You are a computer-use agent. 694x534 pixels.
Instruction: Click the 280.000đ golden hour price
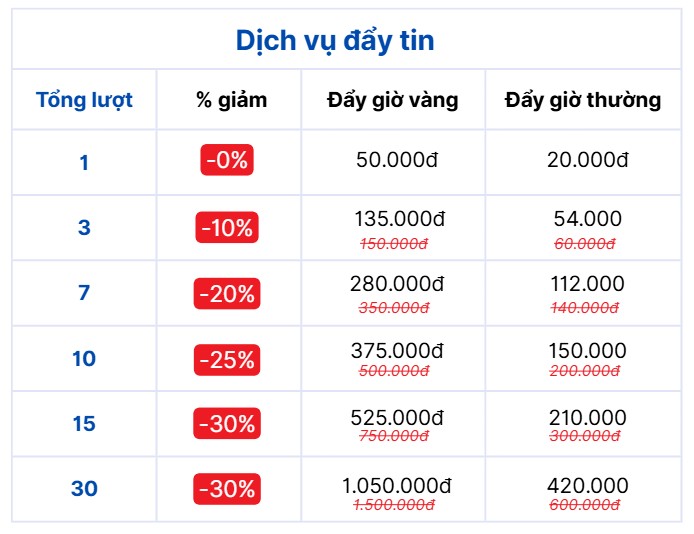tap(397, 284)
